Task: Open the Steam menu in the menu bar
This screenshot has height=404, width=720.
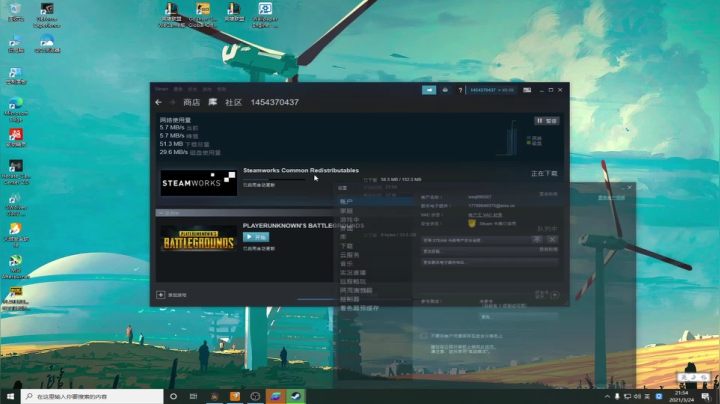Action: [161, 89]
